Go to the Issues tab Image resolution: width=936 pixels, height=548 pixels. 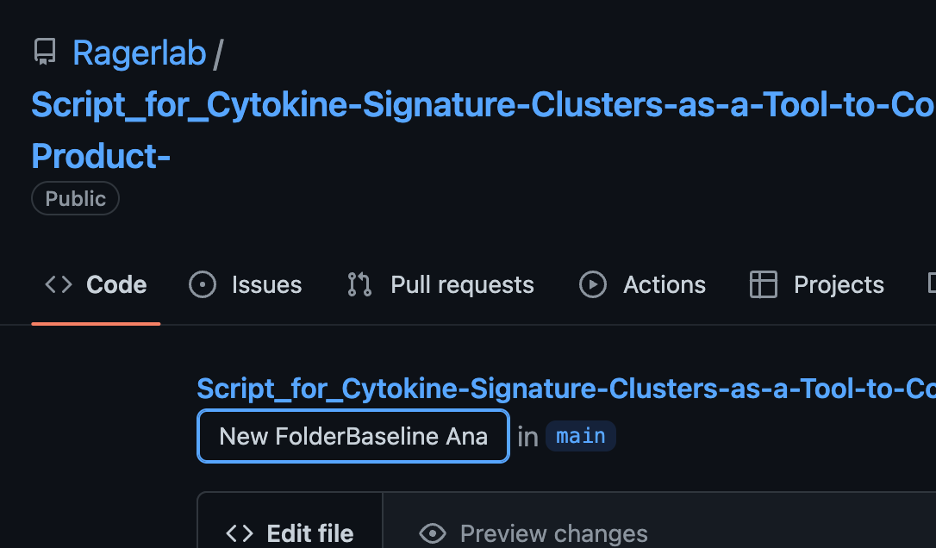pos(266,285)
